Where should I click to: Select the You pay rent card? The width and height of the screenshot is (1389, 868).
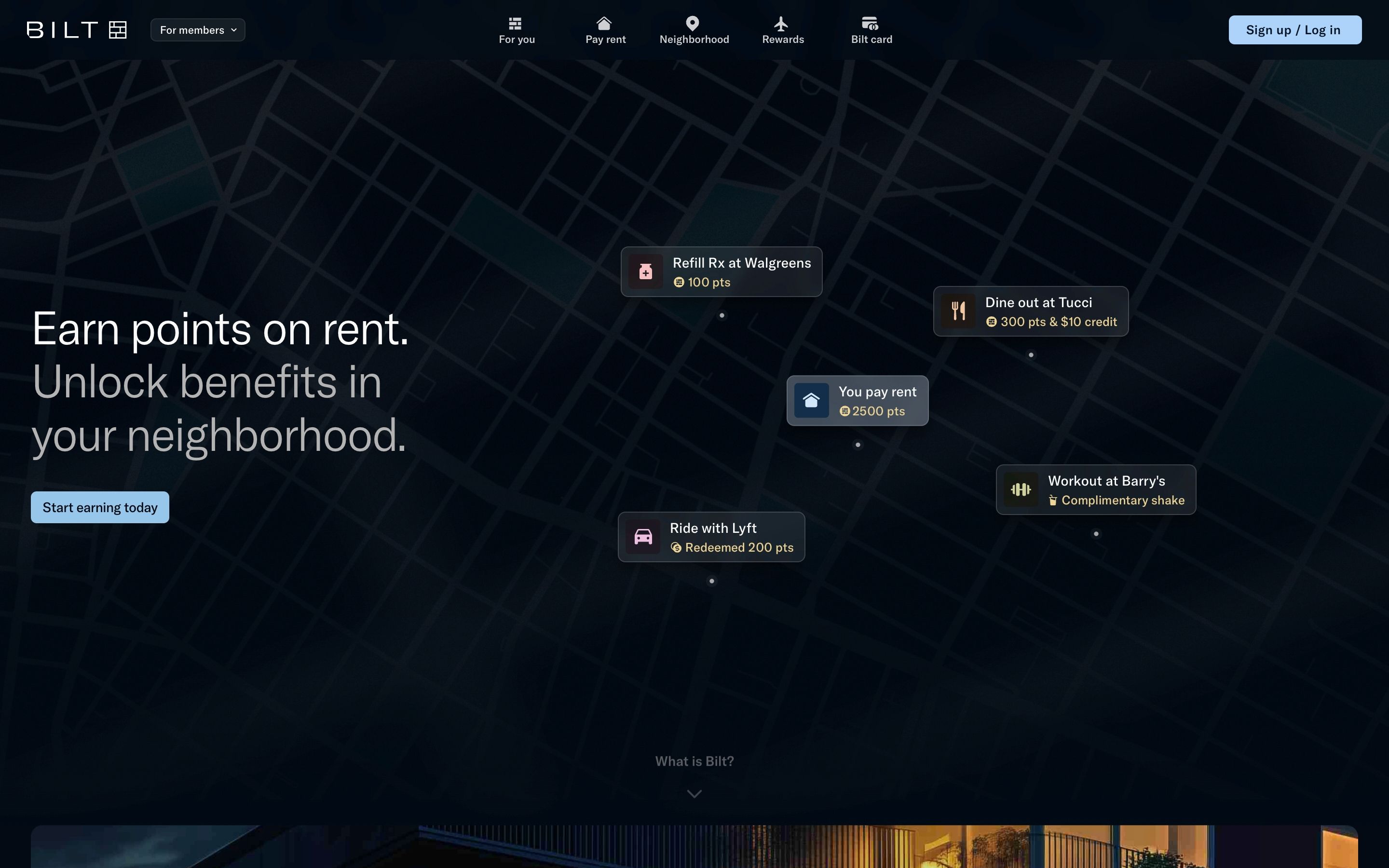coord(857,401)
